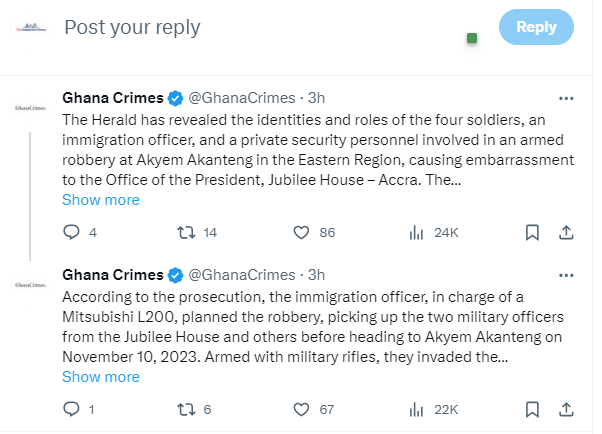This screenshot has height=434, width=602.
Task: Repost the tweet with 6 reposts
Action: point(184,409)
